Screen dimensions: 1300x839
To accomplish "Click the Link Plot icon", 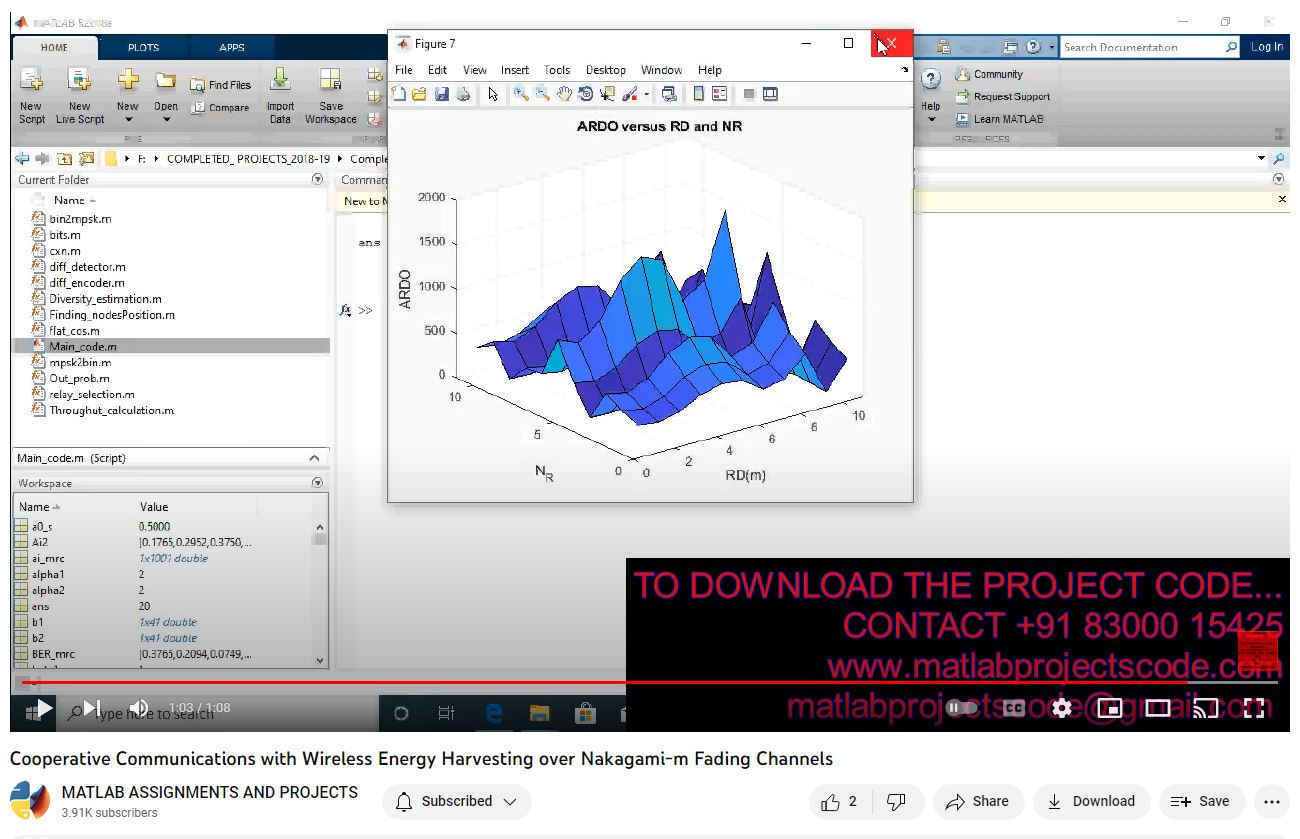I will (669, 94).
